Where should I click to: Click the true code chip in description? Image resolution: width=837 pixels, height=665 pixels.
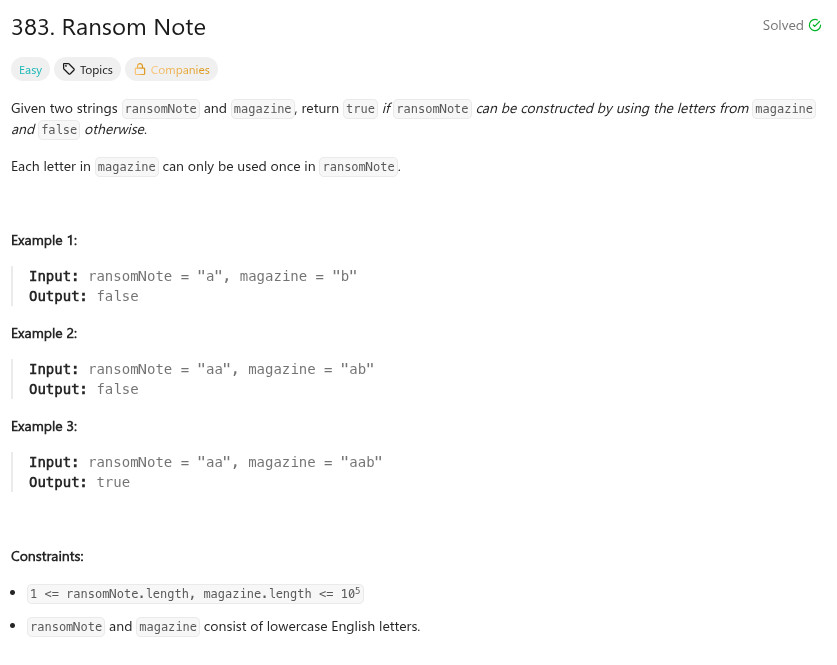(360, 109)
